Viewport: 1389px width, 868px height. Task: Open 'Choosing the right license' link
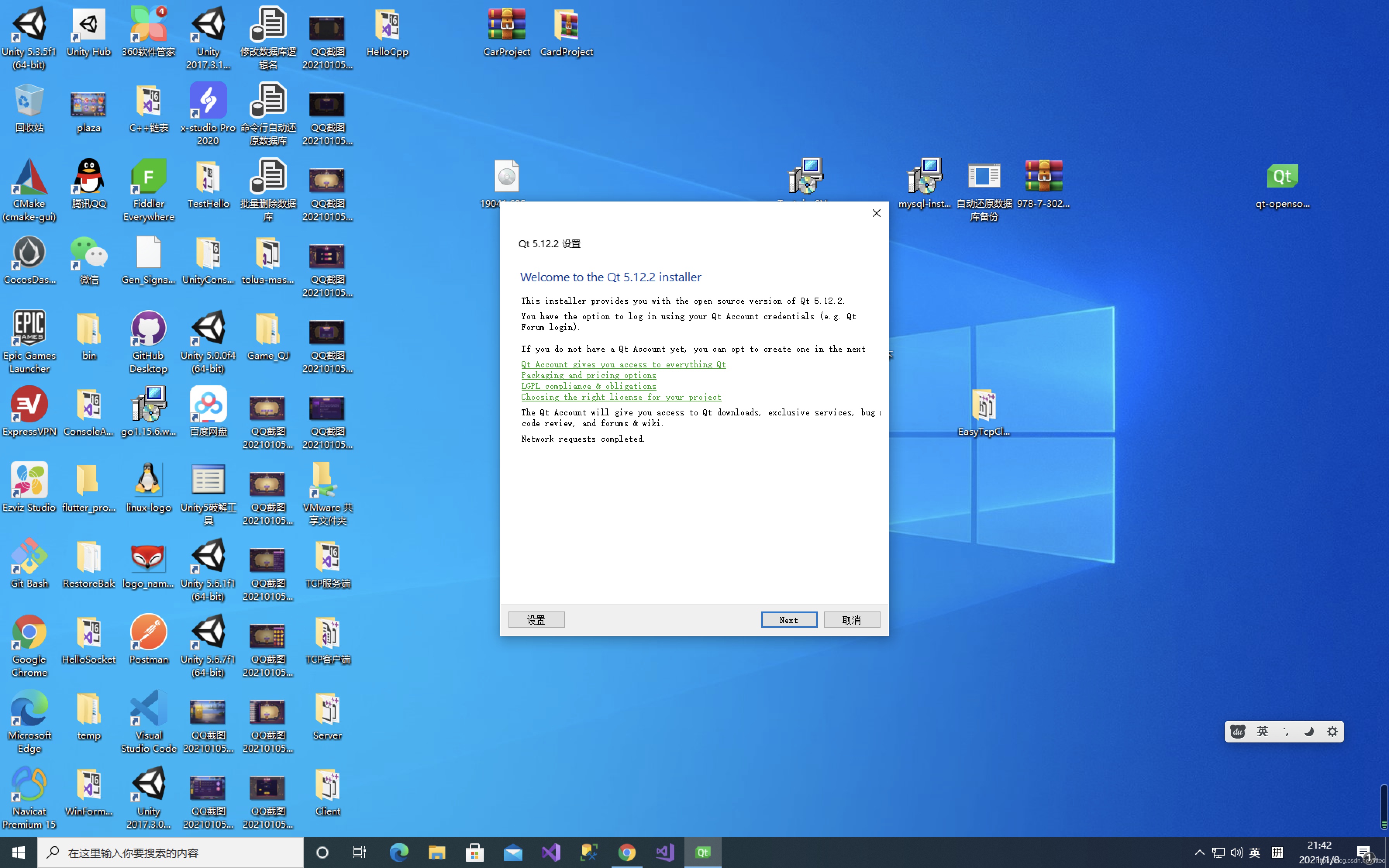pos(621,397)
